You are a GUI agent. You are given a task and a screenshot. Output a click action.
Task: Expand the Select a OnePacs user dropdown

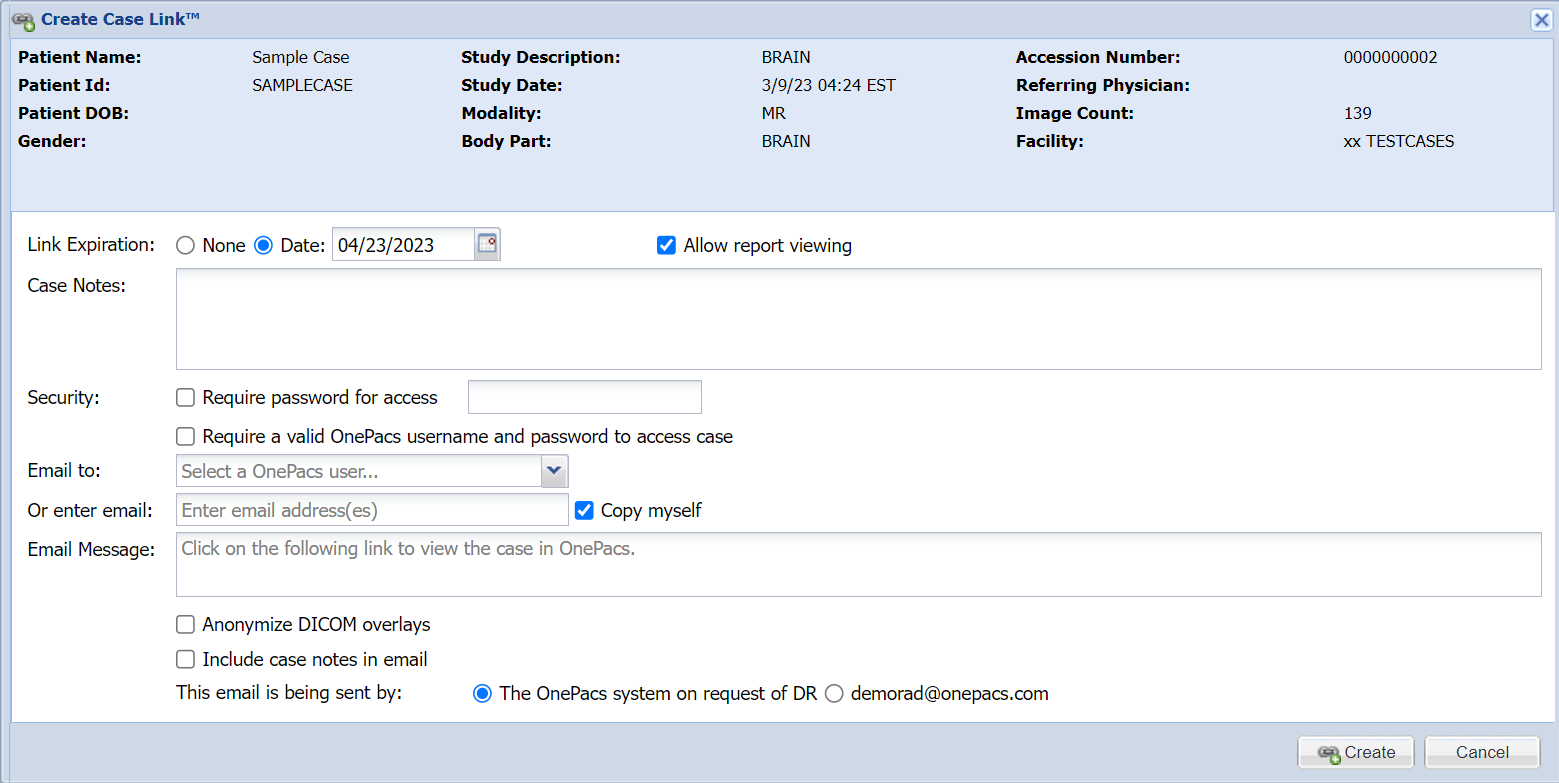554,471
